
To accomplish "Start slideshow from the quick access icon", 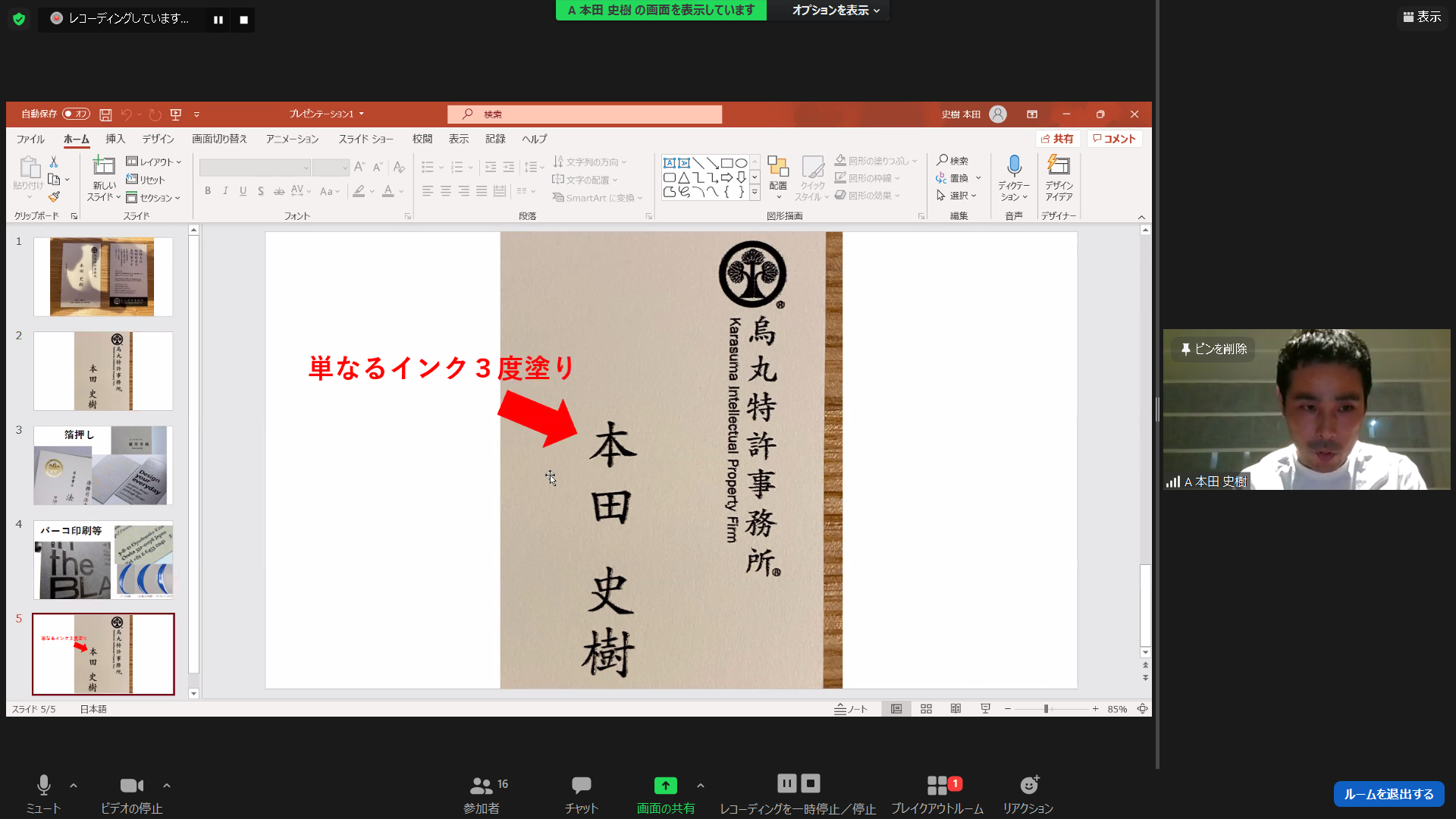I will coord(176,115).
